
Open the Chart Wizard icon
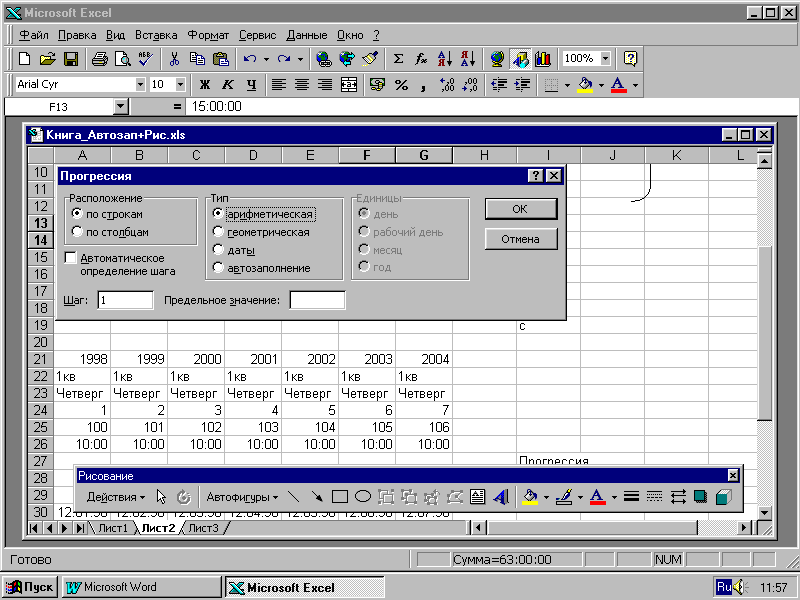coord(543,59)
